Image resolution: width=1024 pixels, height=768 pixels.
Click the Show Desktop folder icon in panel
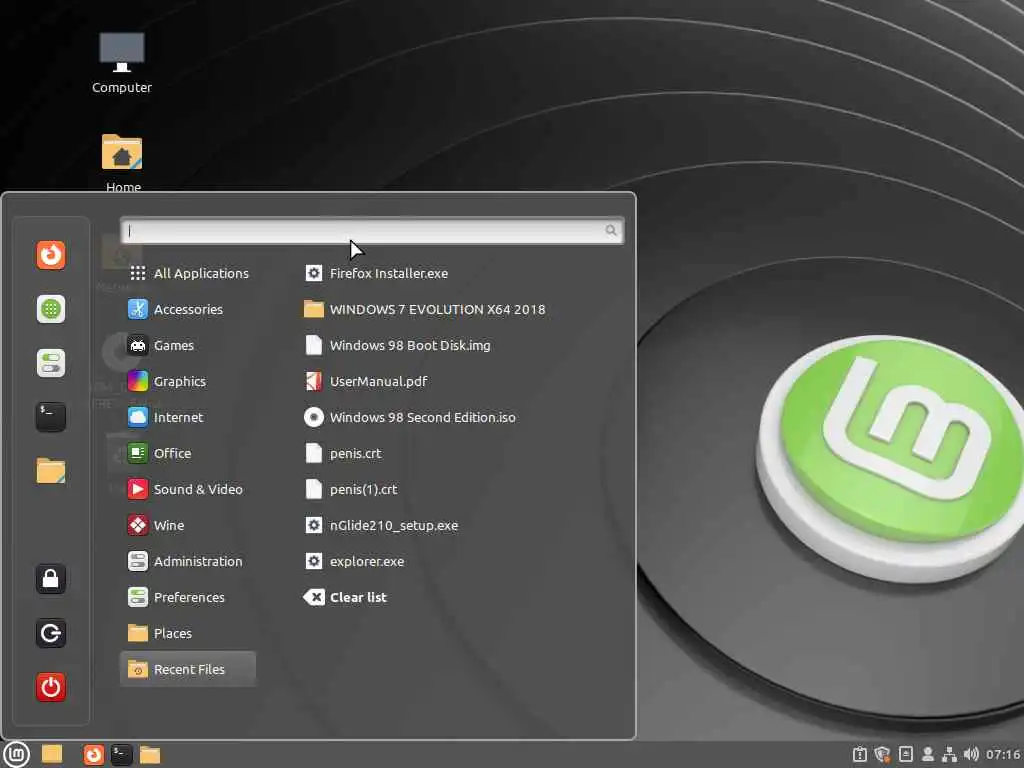pos(52,754)
